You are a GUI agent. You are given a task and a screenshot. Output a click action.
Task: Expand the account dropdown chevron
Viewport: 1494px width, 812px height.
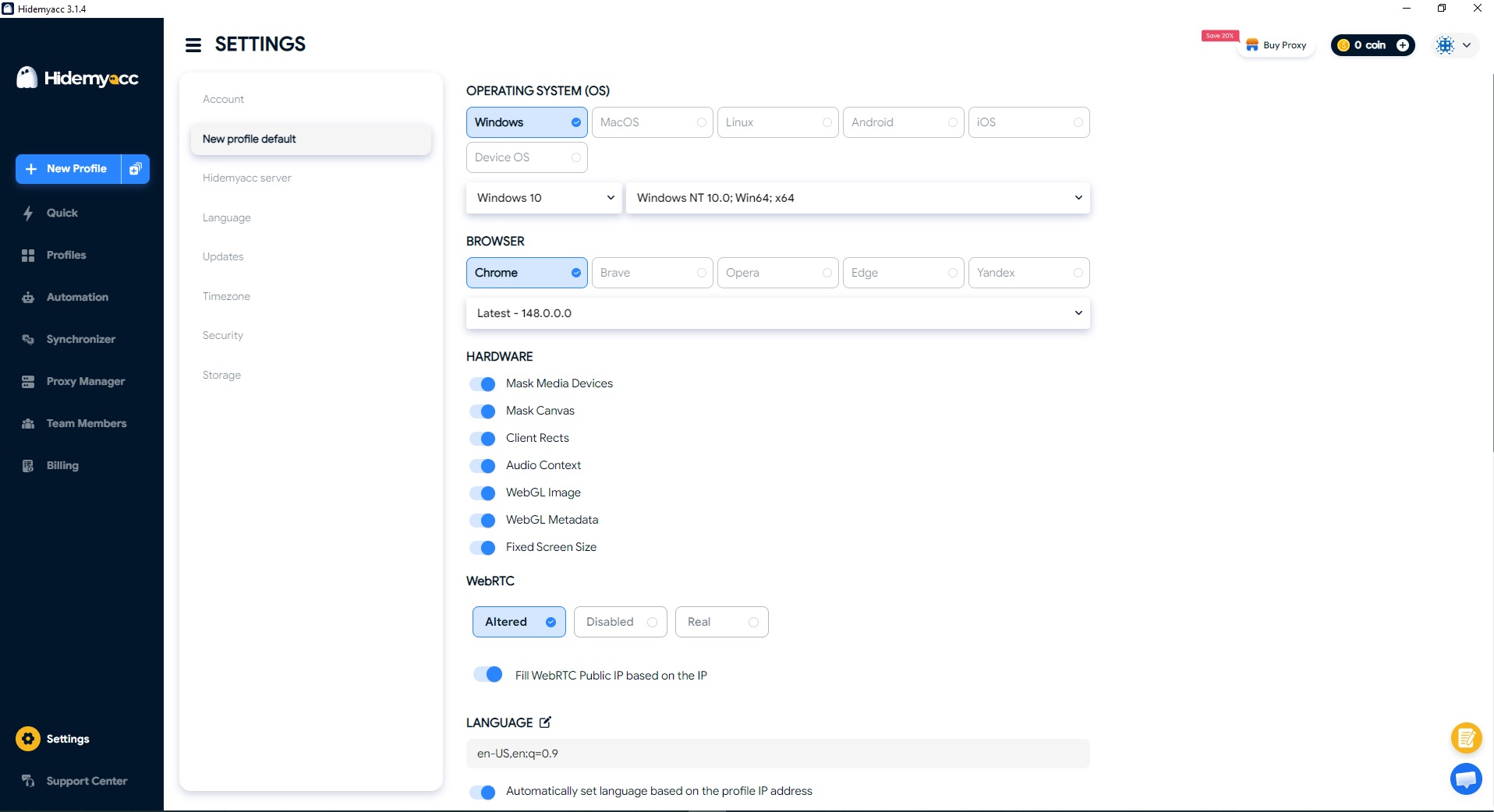[x=1467, y=45]
